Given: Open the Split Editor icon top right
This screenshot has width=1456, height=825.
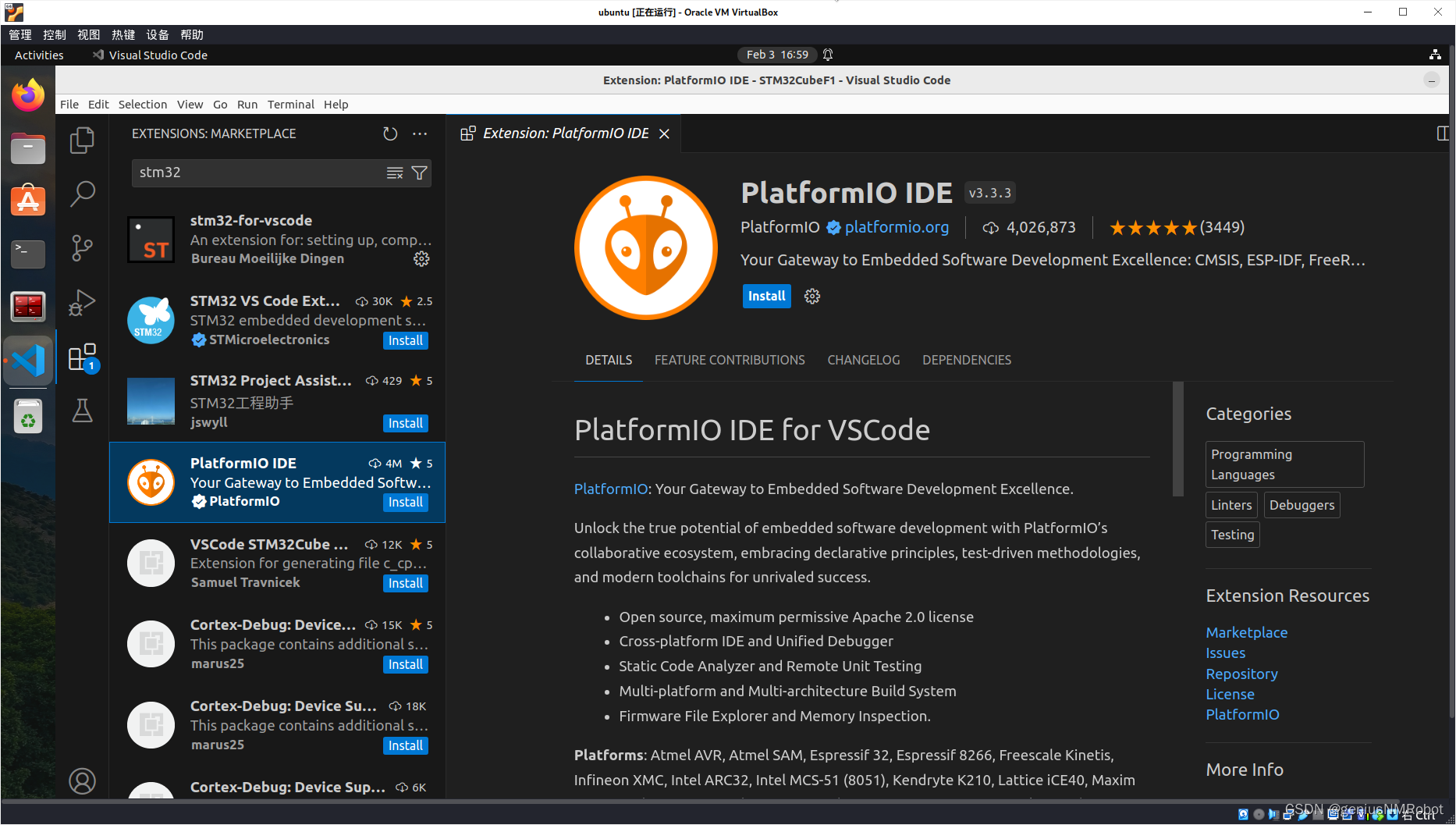Looking at the screenshot, I should [x=1443, y=133].
